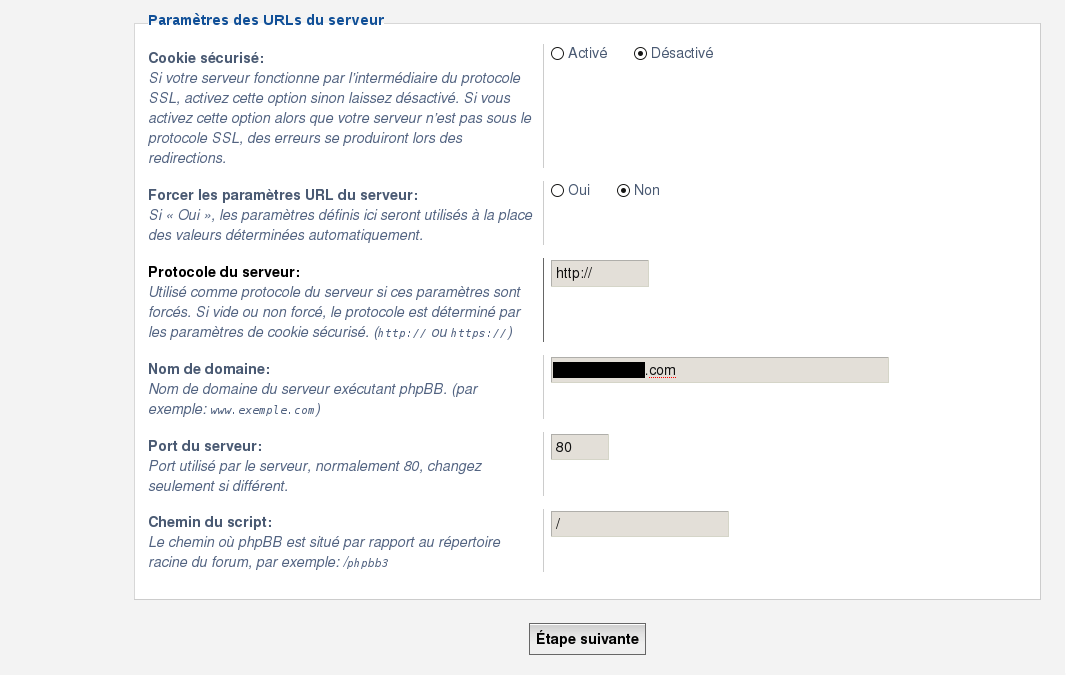Click the Chemin du script input field
1066x675 pixels.
[640, 524]
